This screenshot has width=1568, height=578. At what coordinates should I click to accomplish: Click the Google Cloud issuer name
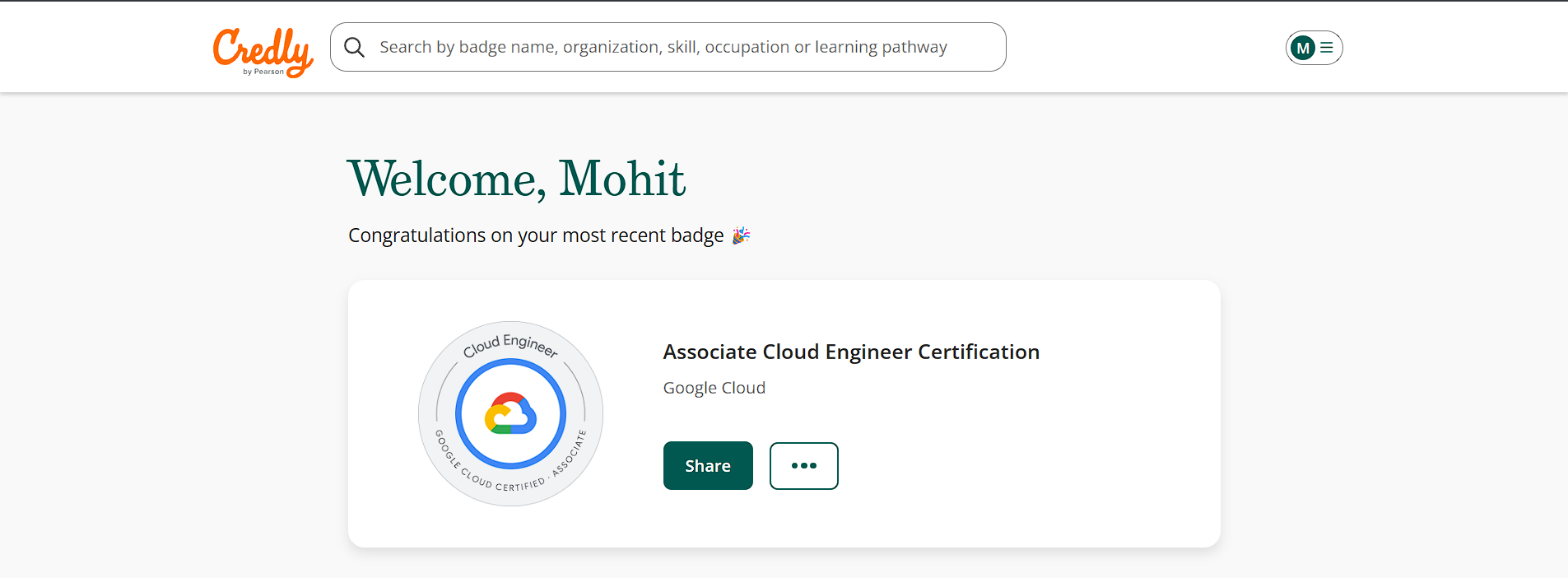click(x=714, y=388)
